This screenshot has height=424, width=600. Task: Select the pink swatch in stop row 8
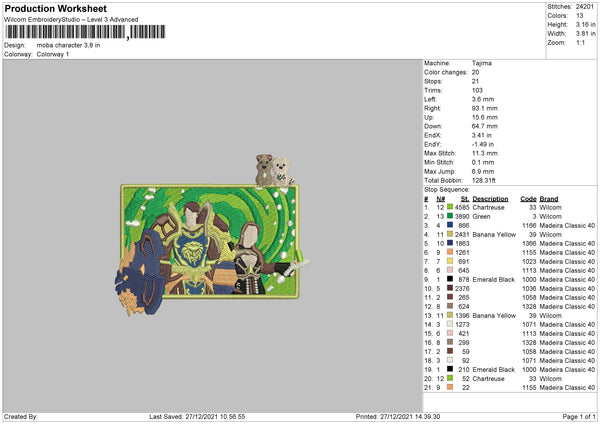pyautogui.click(x=450, y=271)
